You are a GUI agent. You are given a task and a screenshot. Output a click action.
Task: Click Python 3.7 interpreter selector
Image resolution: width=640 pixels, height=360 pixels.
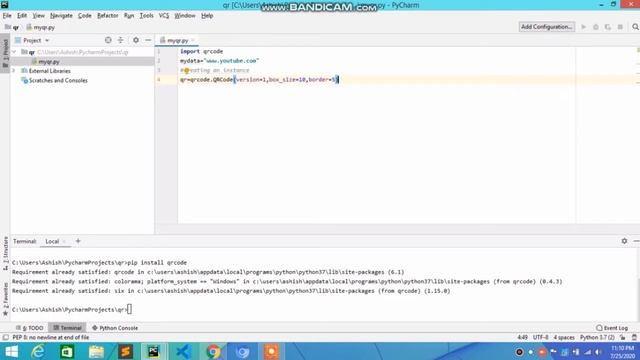coord(597,338)
